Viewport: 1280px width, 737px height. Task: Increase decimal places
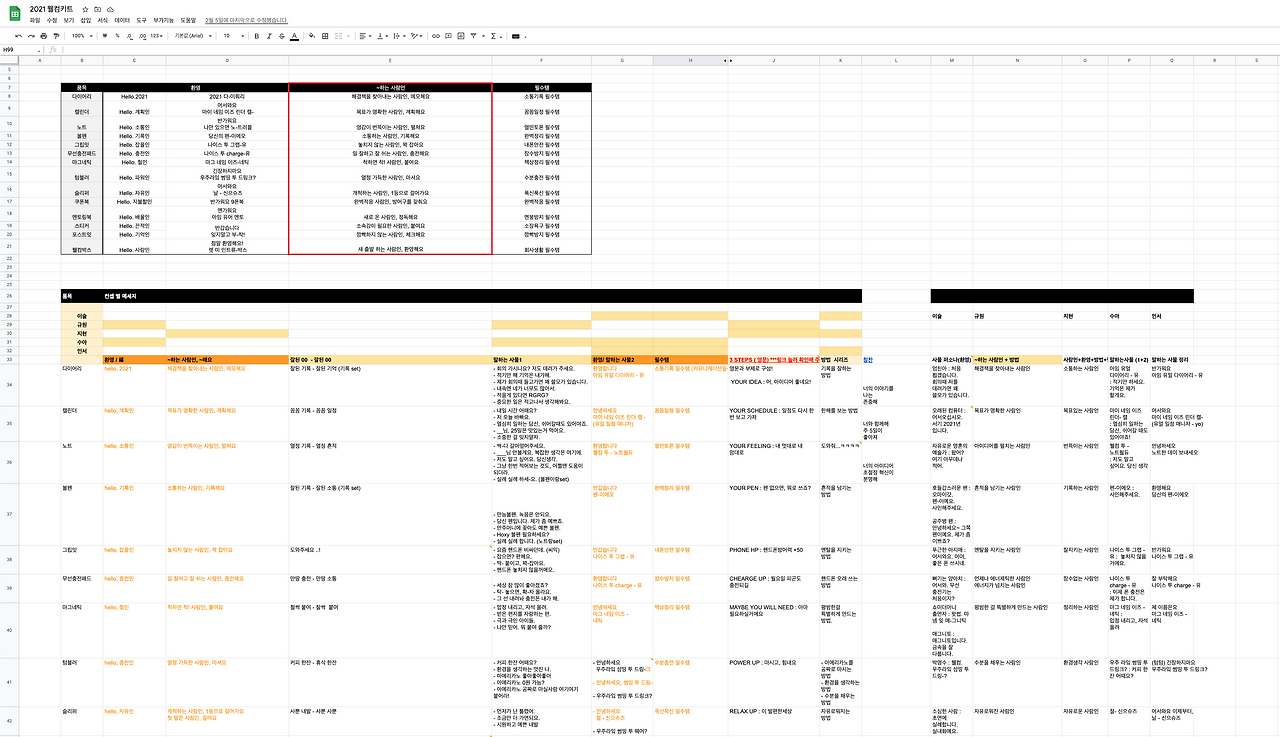pyautogui.click(x=142, y=36)
